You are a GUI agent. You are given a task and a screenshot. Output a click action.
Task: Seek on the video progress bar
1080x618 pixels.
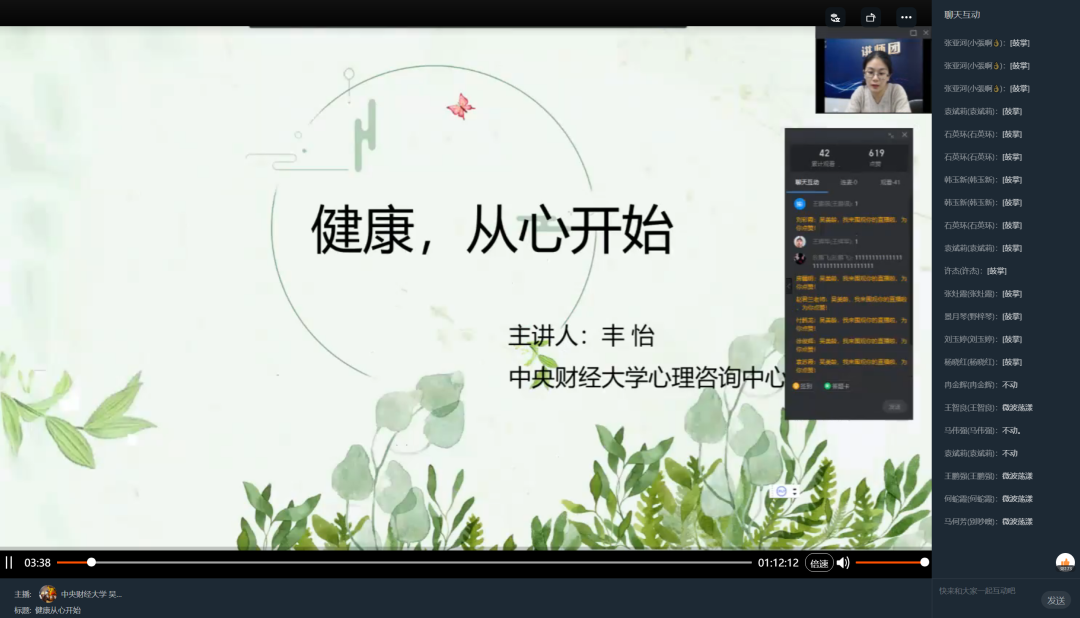point(404,563)
